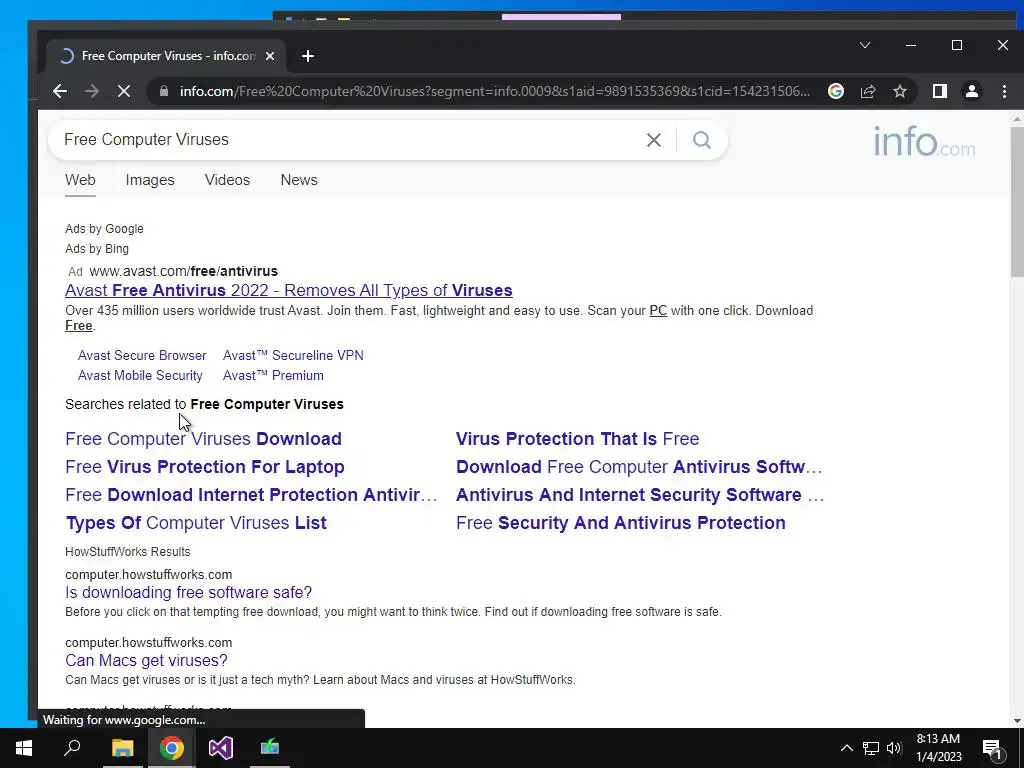Image resolution: width=1024 pixels, height=768 pixels.
Task: Open Free Virus Protection For Laptop search
Action: click(x=204, y=467)
